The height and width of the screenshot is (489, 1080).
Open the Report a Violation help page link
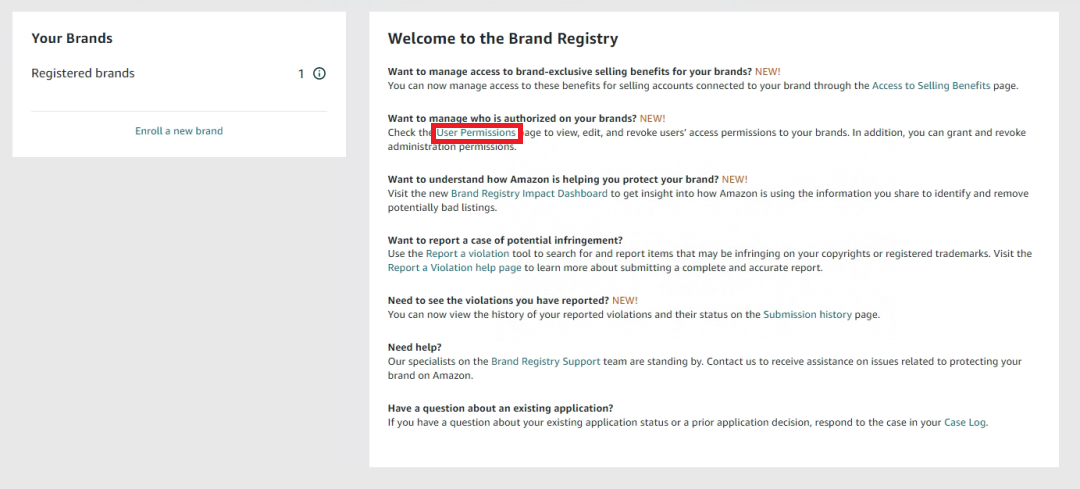pyautogui.click(x=455, y=268)
